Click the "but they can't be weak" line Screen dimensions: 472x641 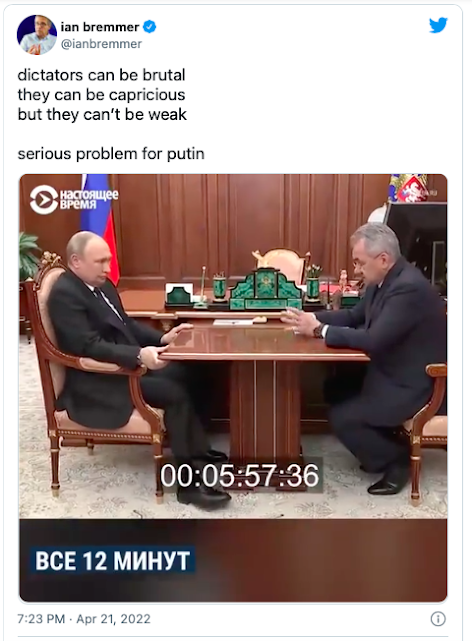tap(102, 114)
